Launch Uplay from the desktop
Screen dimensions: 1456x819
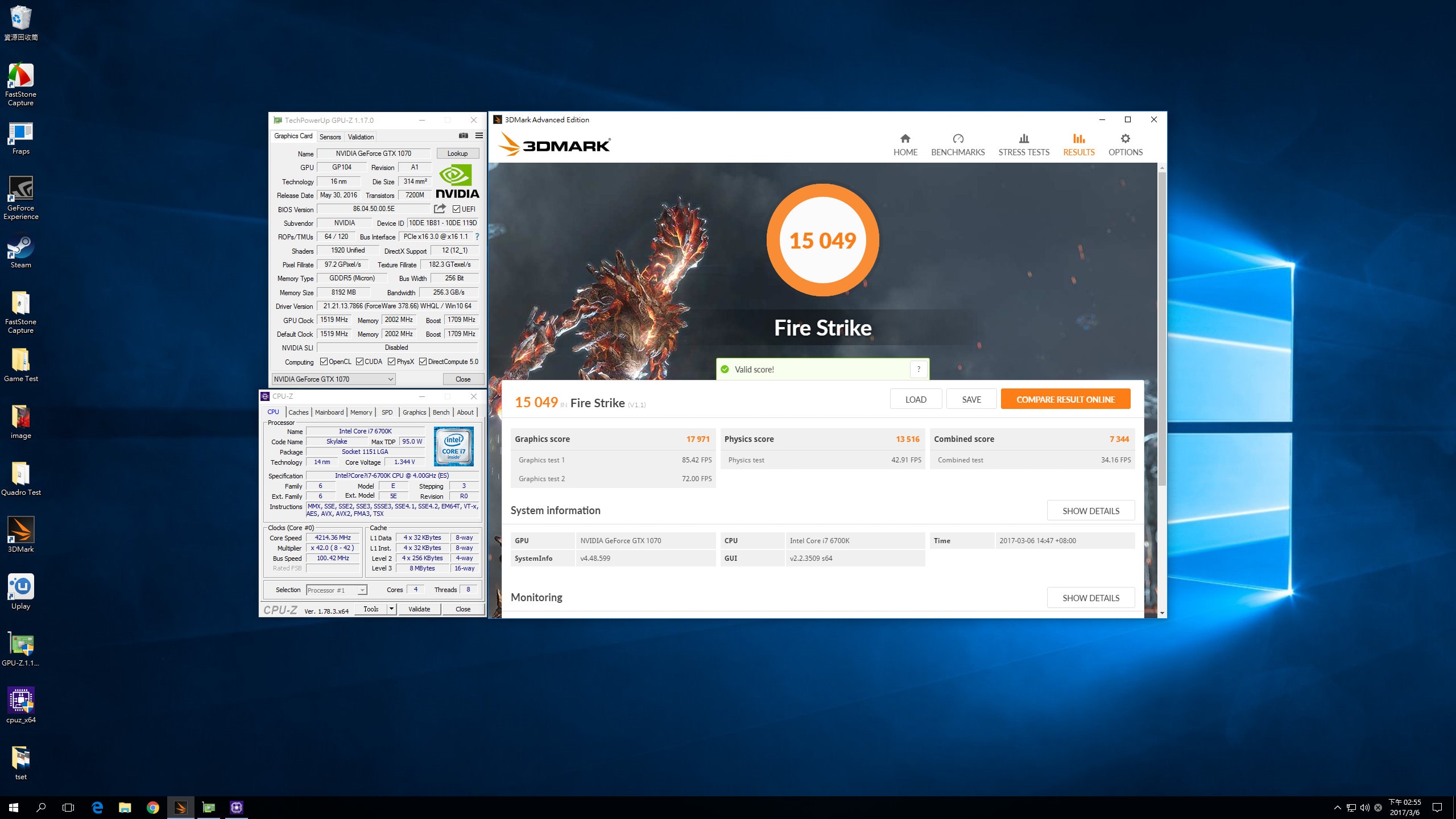[x=20, y=591]
